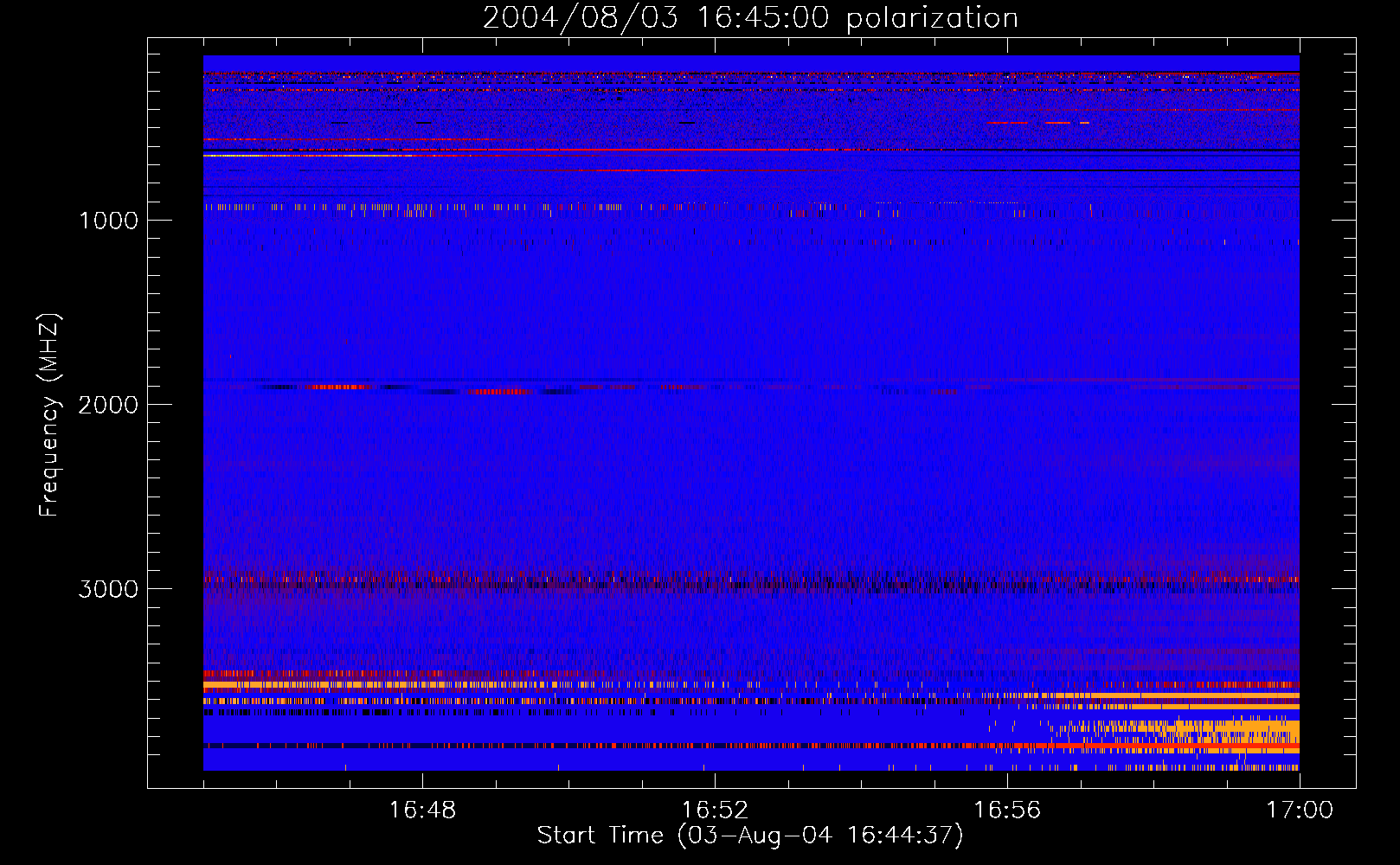
Task: Click the plot title '2004/08/03 16:45:00 polarization'
Action: click(x=750, y=17)
